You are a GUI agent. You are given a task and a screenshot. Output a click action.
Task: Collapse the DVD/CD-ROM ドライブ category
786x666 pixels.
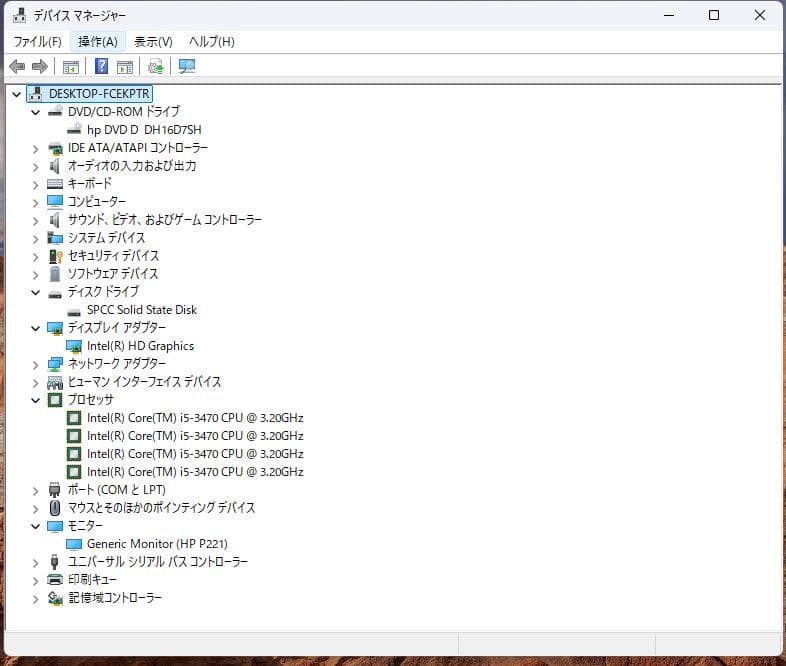coord(36,112)
